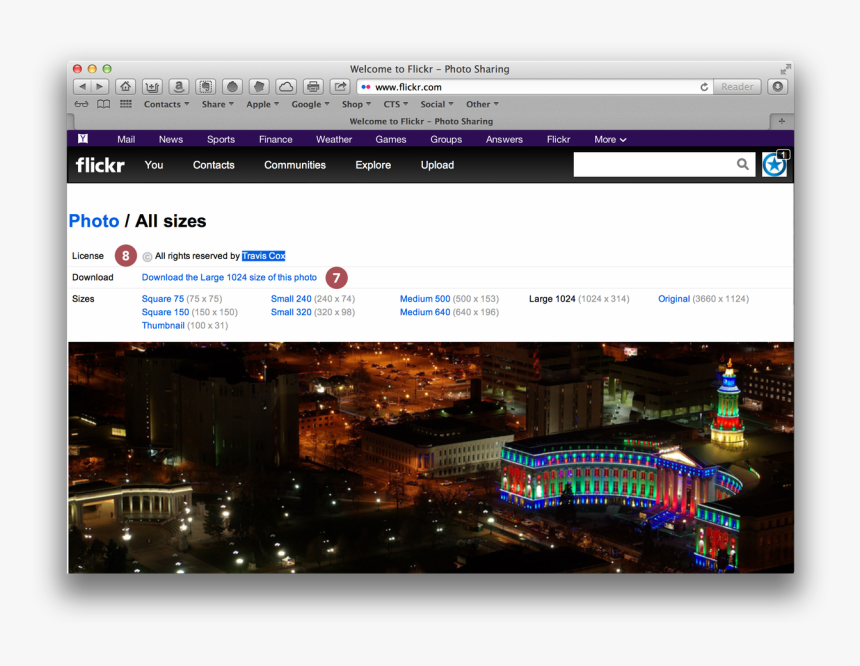This screenshot has width=860, height=666.
Task: Click the Yahoo Y logo icon
Action: (83, 139)
